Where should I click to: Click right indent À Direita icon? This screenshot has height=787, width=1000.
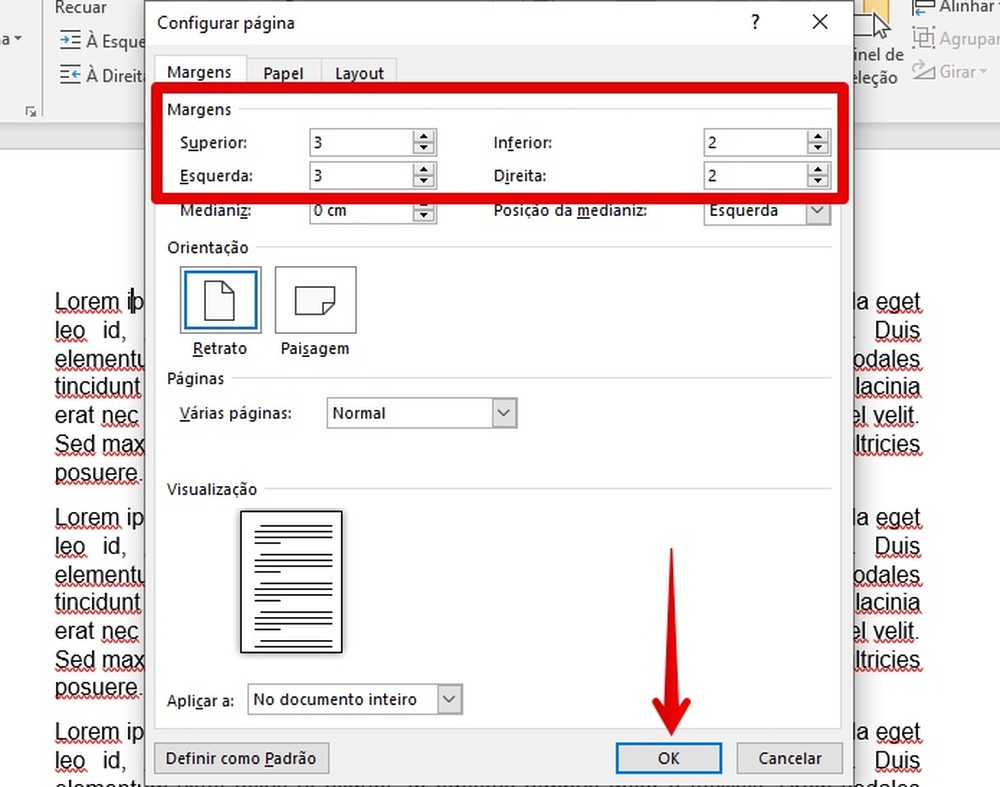pos(70,75)
